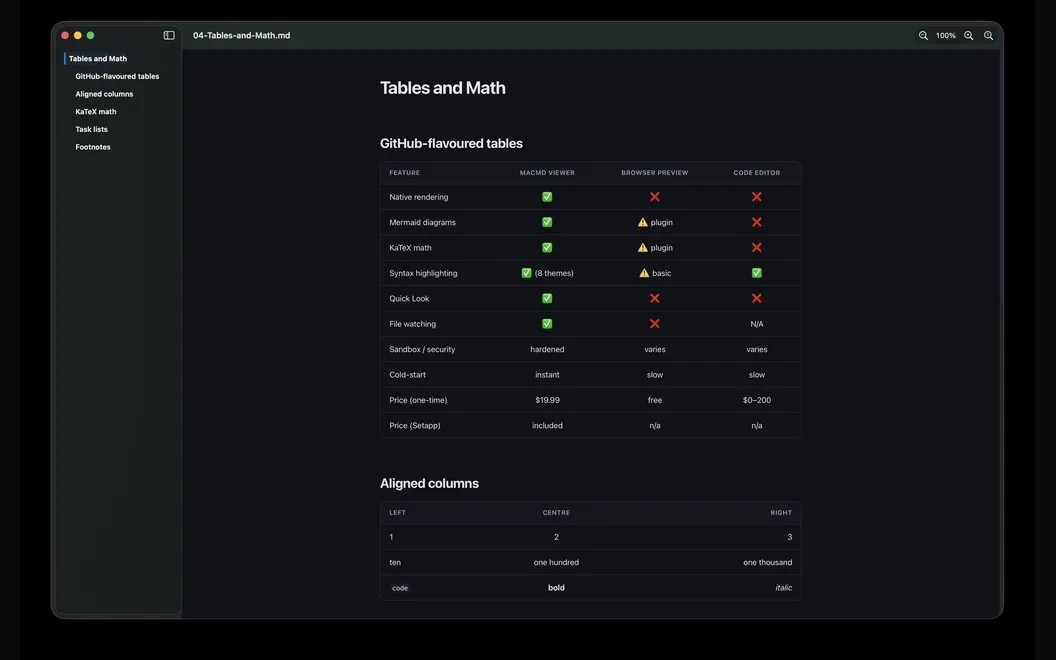Click the free cell in price row
Viewport: 1056px width, 660px height.
pos(655,400)
